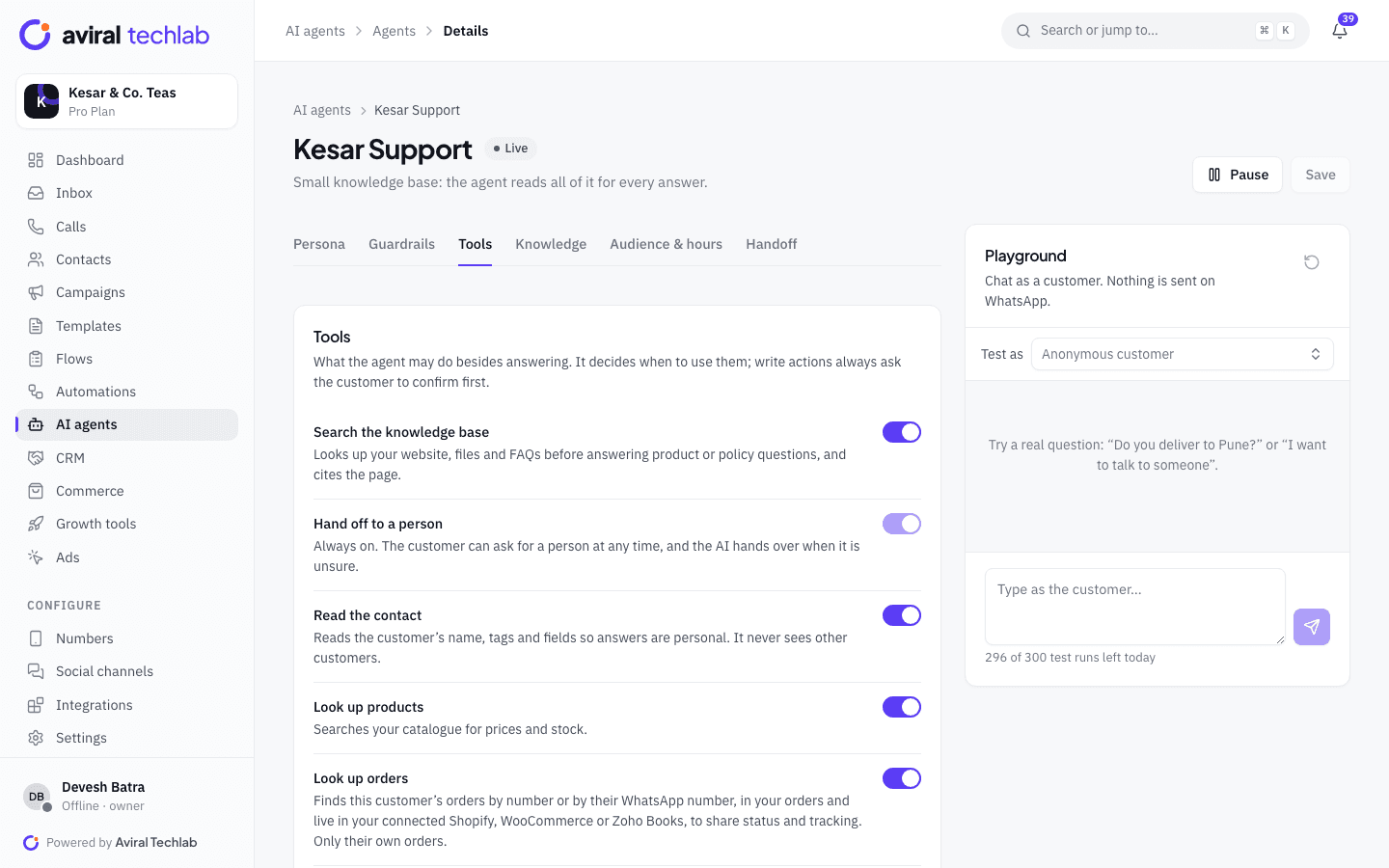Click the Contacts people icon

pyautogui.click(x=36, y=259)
